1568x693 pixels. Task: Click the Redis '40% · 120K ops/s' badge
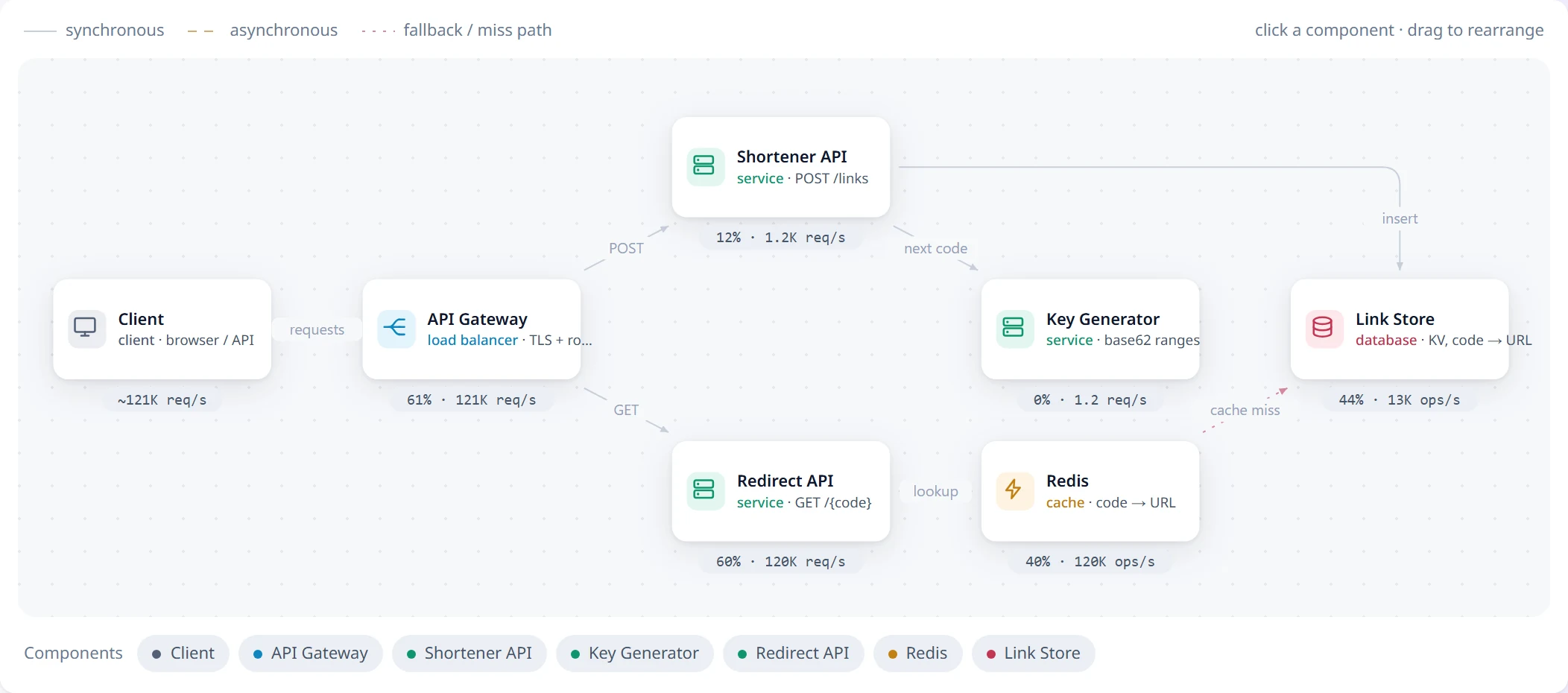[x=1090, y=562]
